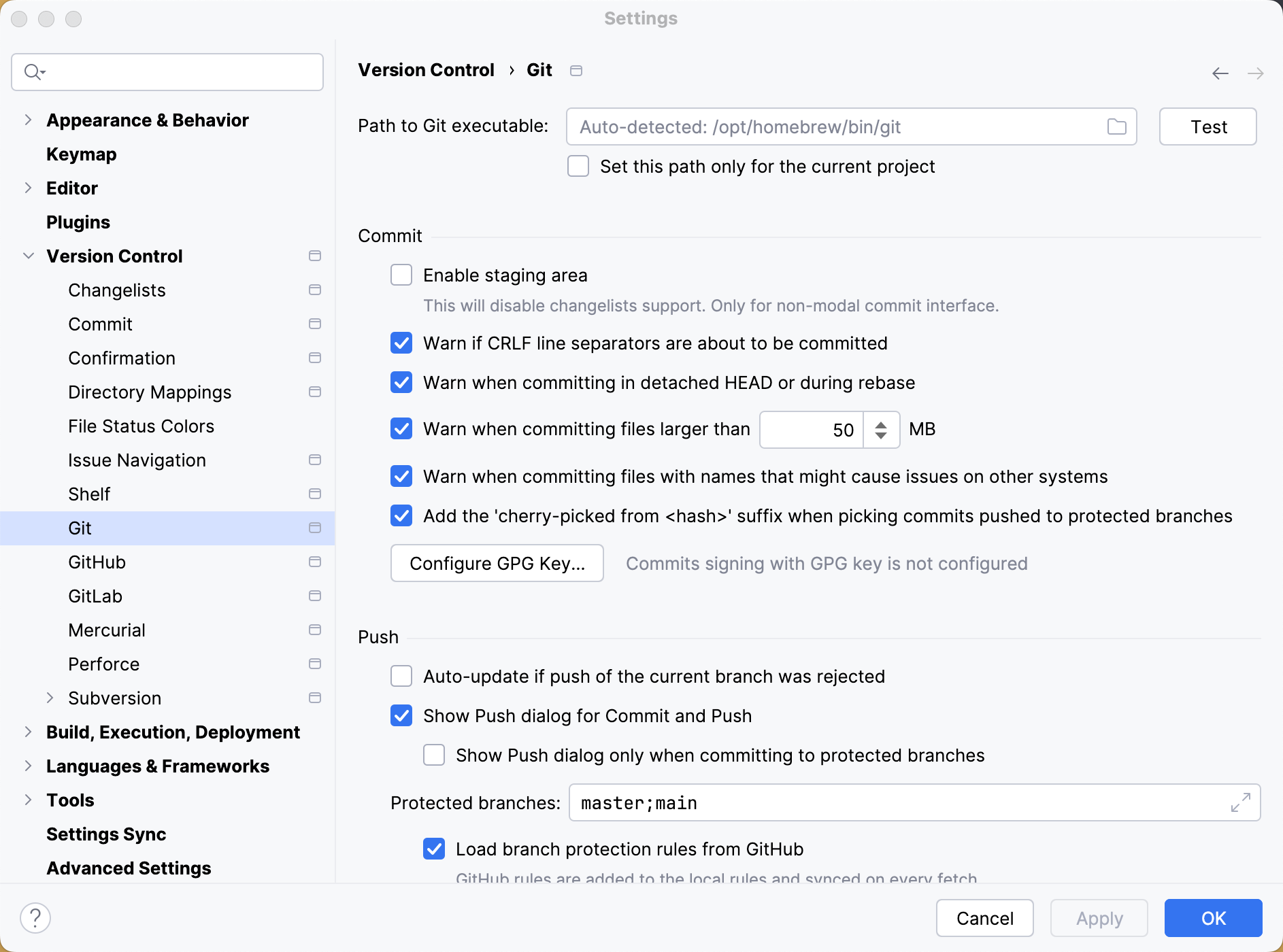Check Set this path only for current project
This screenshot has height=952, width=1283.
[578, 166]
